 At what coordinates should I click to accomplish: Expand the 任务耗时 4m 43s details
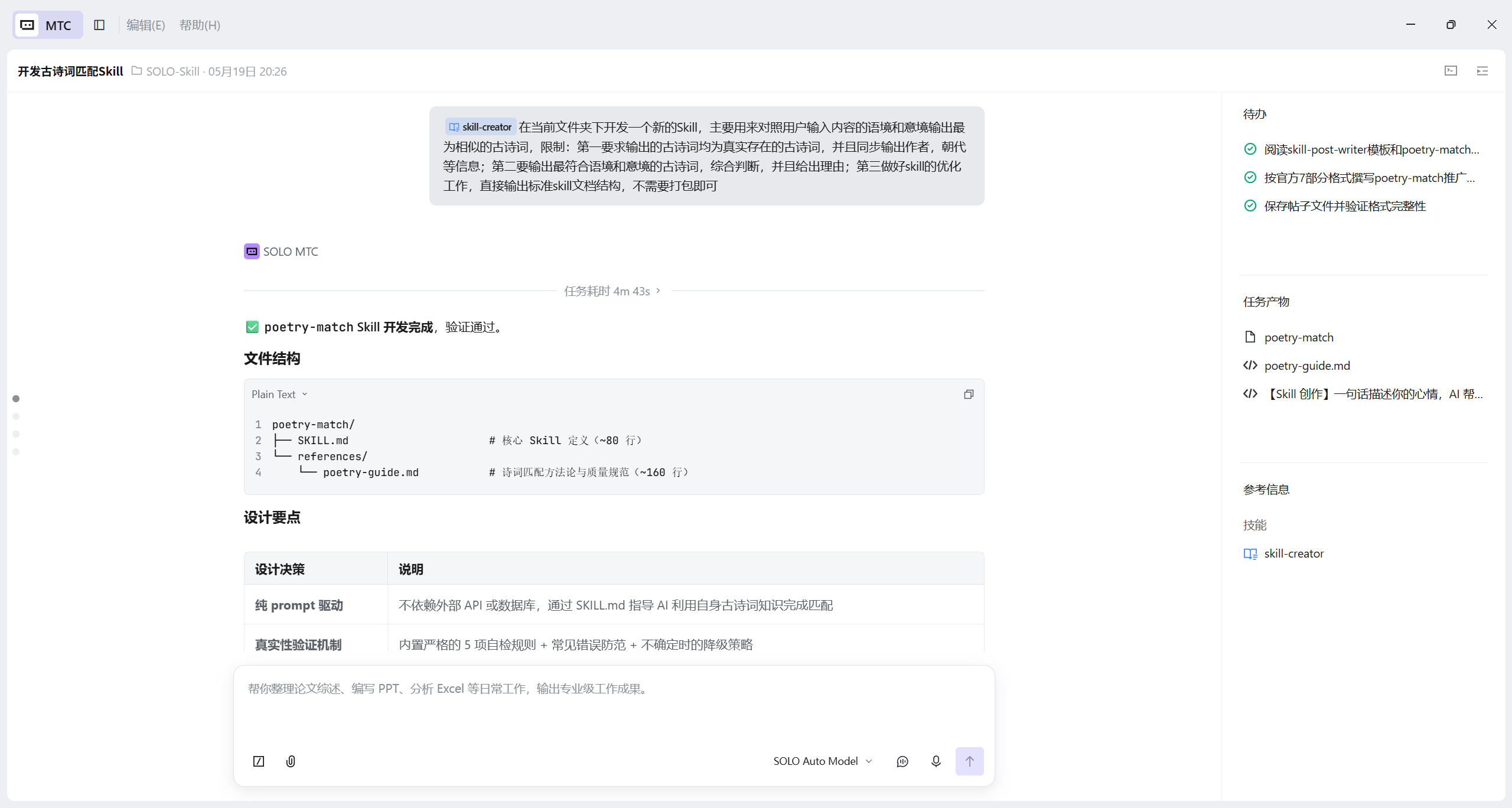point(612,291)
